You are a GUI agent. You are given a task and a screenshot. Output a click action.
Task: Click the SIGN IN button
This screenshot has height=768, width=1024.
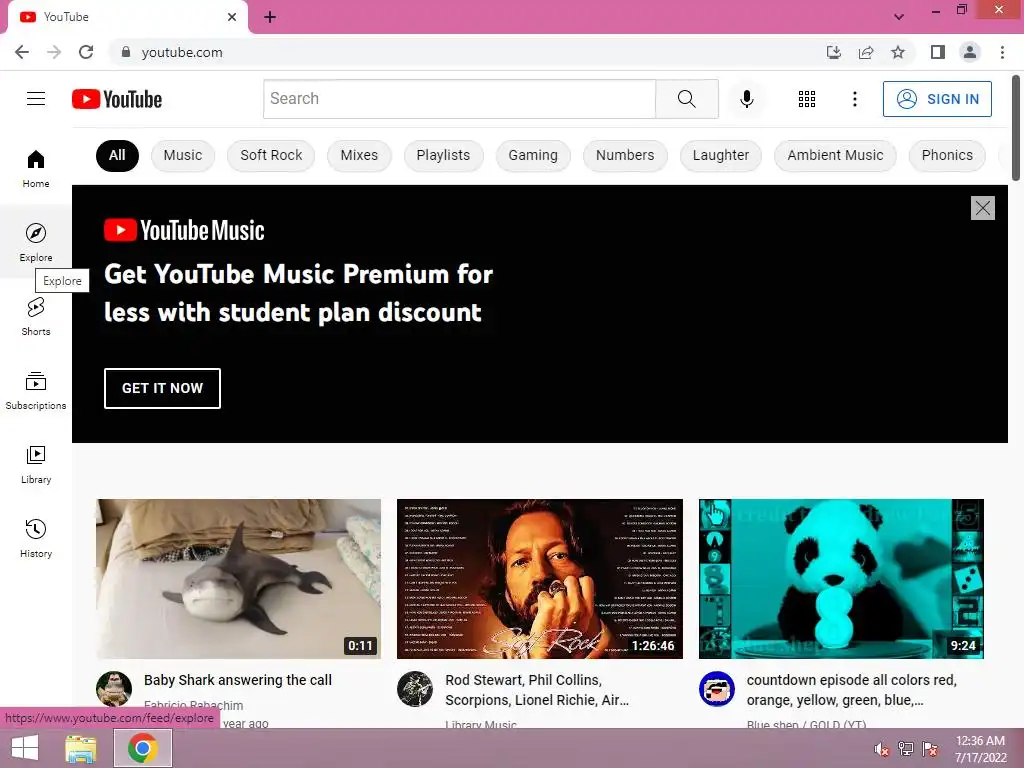tap(937, 99)
